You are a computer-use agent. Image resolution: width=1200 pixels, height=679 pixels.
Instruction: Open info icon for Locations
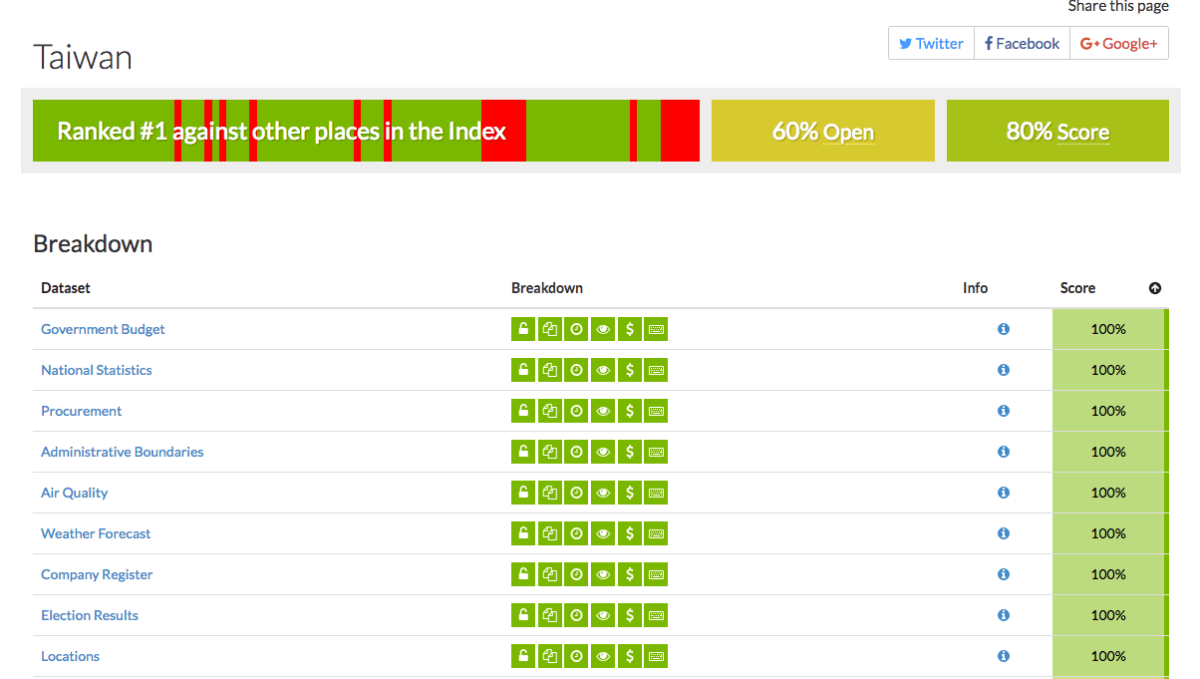[x=1003, y=657]
